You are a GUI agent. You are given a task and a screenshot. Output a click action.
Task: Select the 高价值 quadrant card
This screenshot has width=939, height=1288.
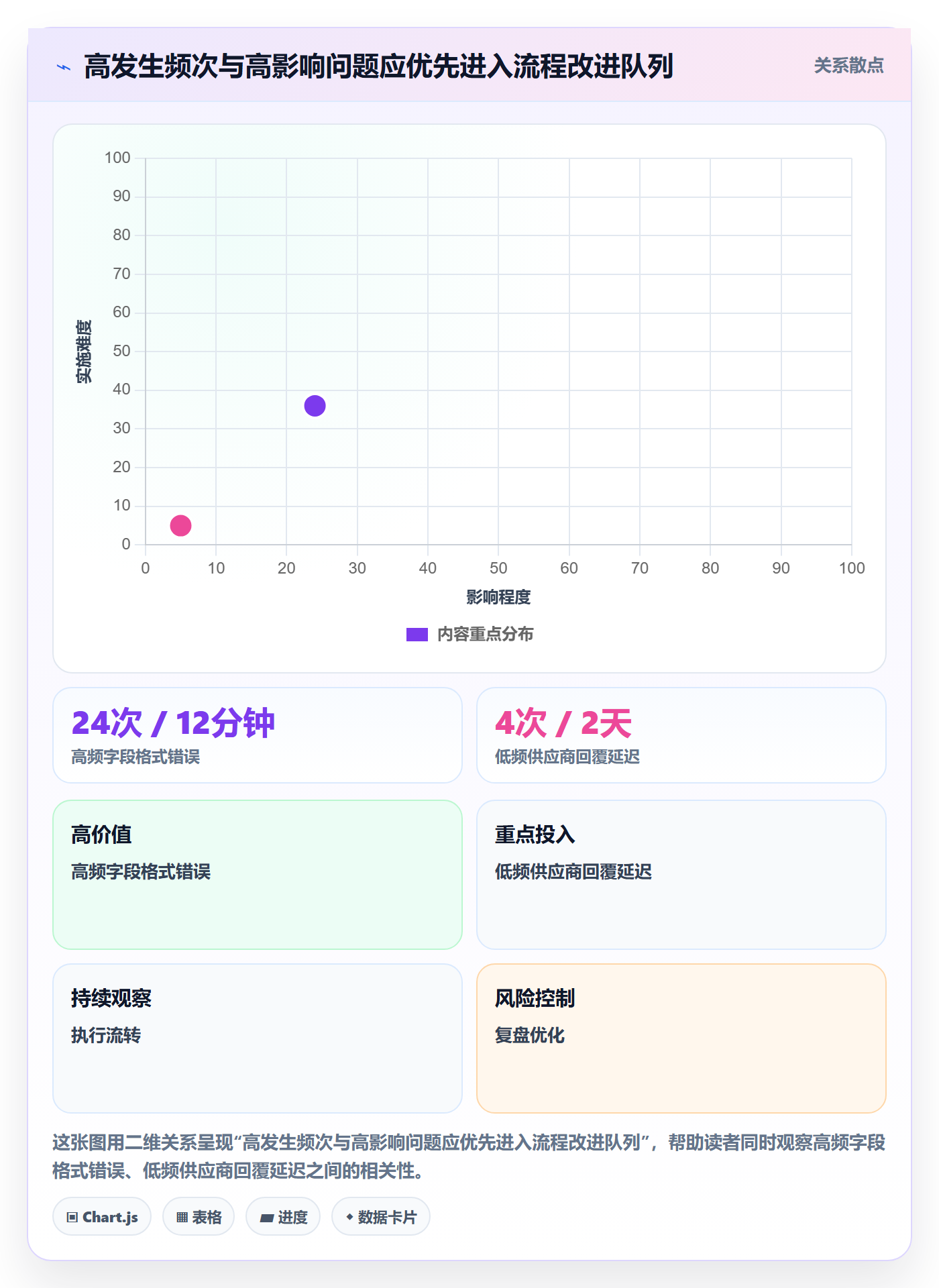point(258,875)
